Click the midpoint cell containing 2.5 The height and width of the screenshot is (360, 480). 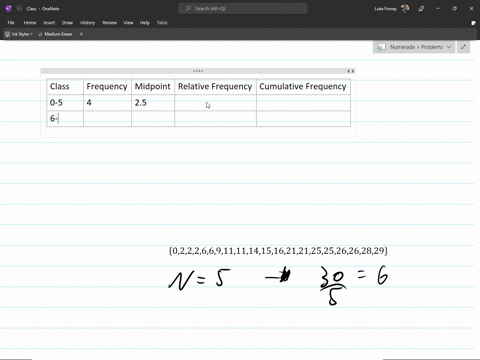(x=153, y=103)
